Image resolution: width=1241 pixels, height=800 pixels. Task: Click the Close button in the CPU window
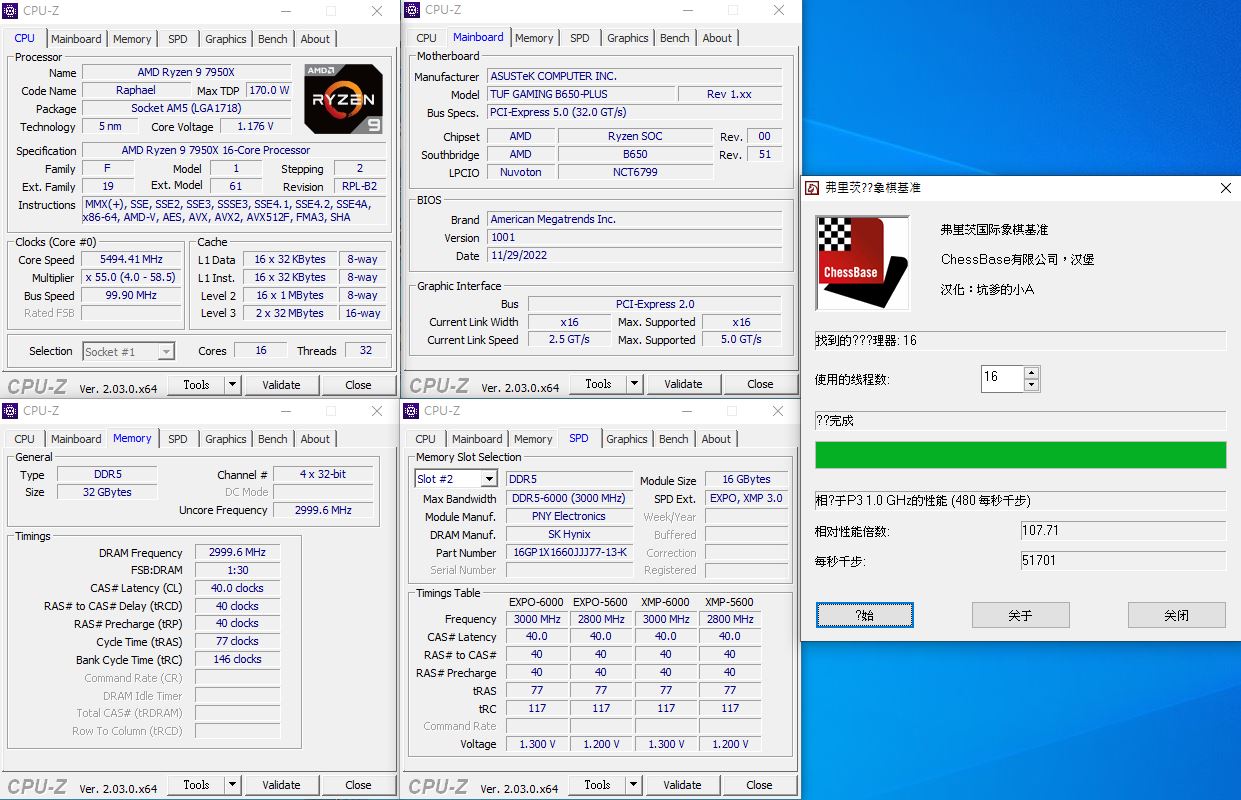[x=358, y=384]
